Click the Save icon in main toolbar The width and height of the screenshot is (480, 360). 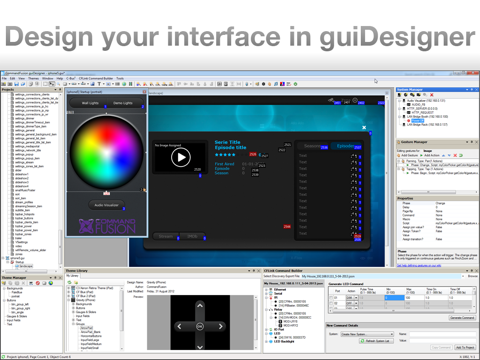coord(17,84)
